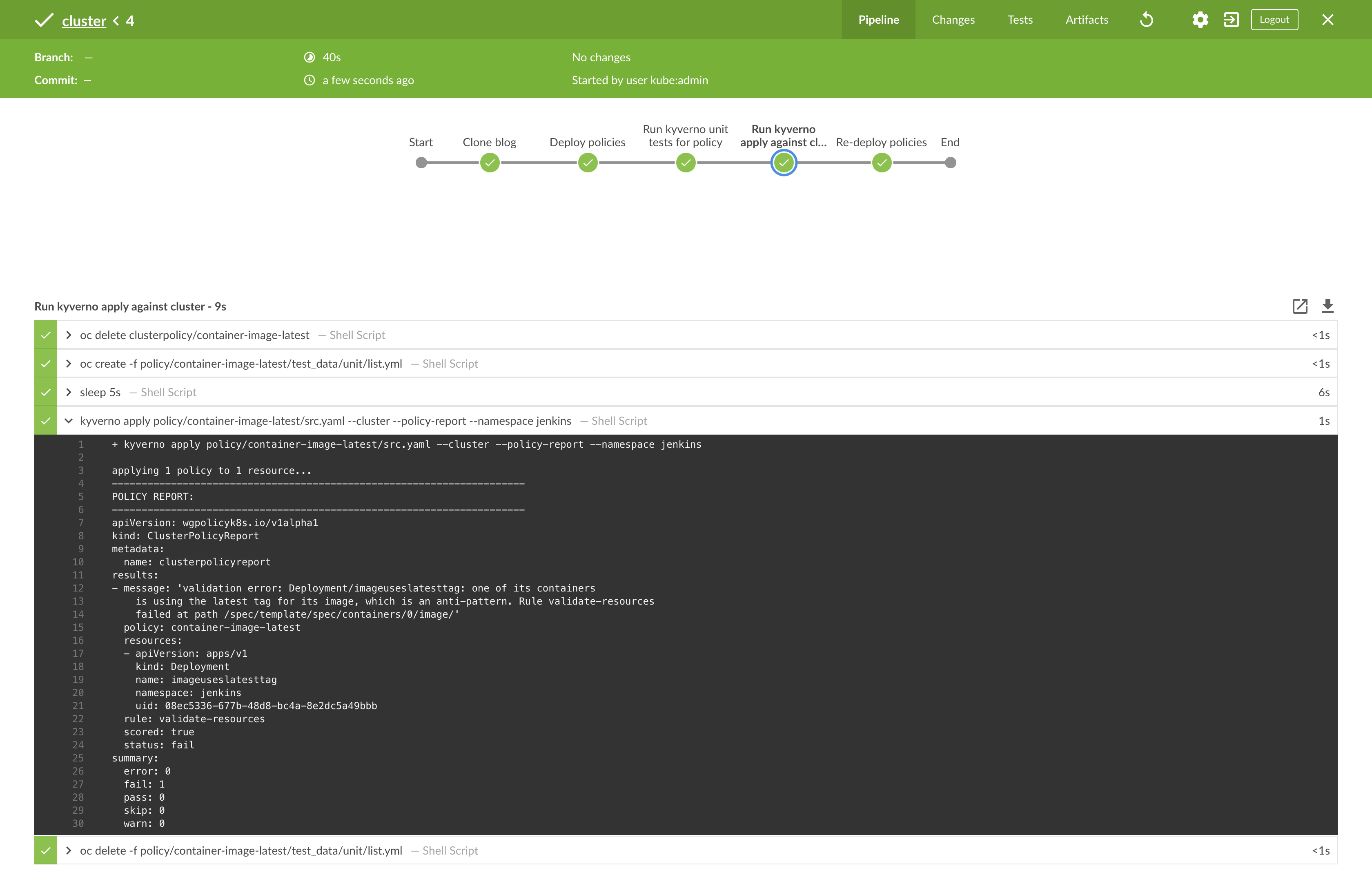Screen dimensions: 1372x884
Task: Open the cluster pipeline link
Action: point(84,21)
